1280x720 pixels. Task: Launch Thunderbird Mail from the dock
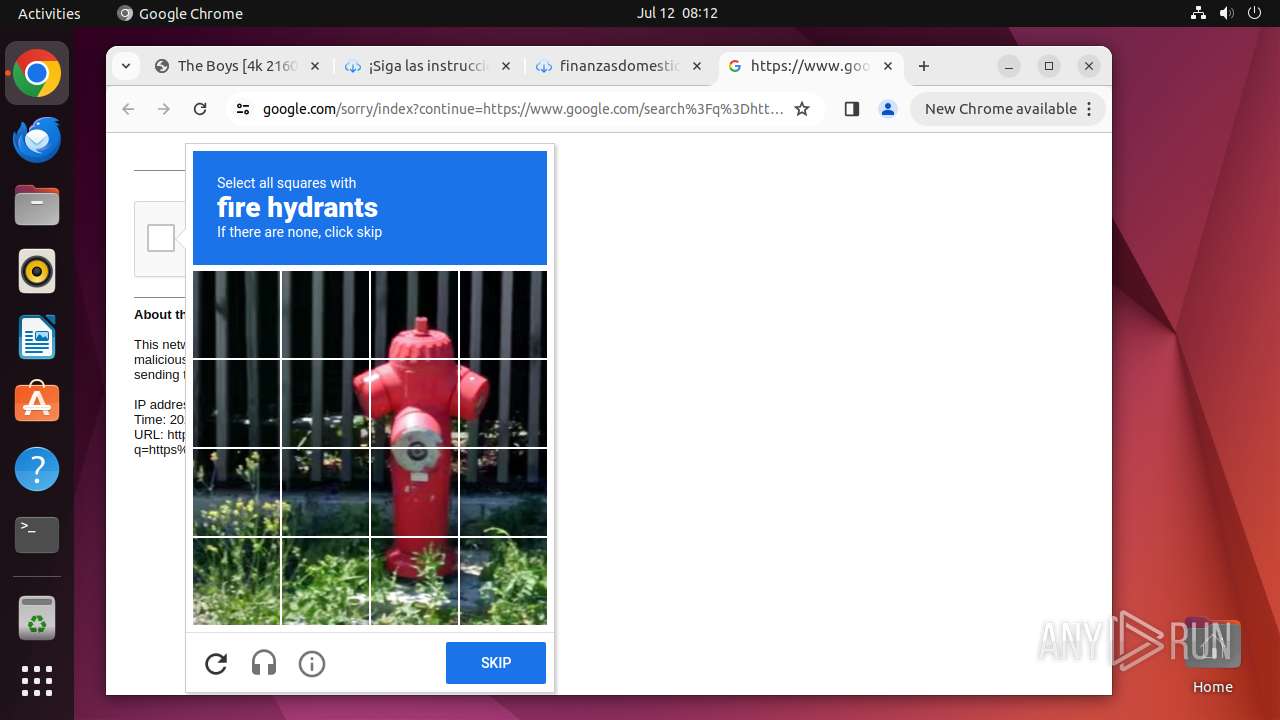(37, 140)
